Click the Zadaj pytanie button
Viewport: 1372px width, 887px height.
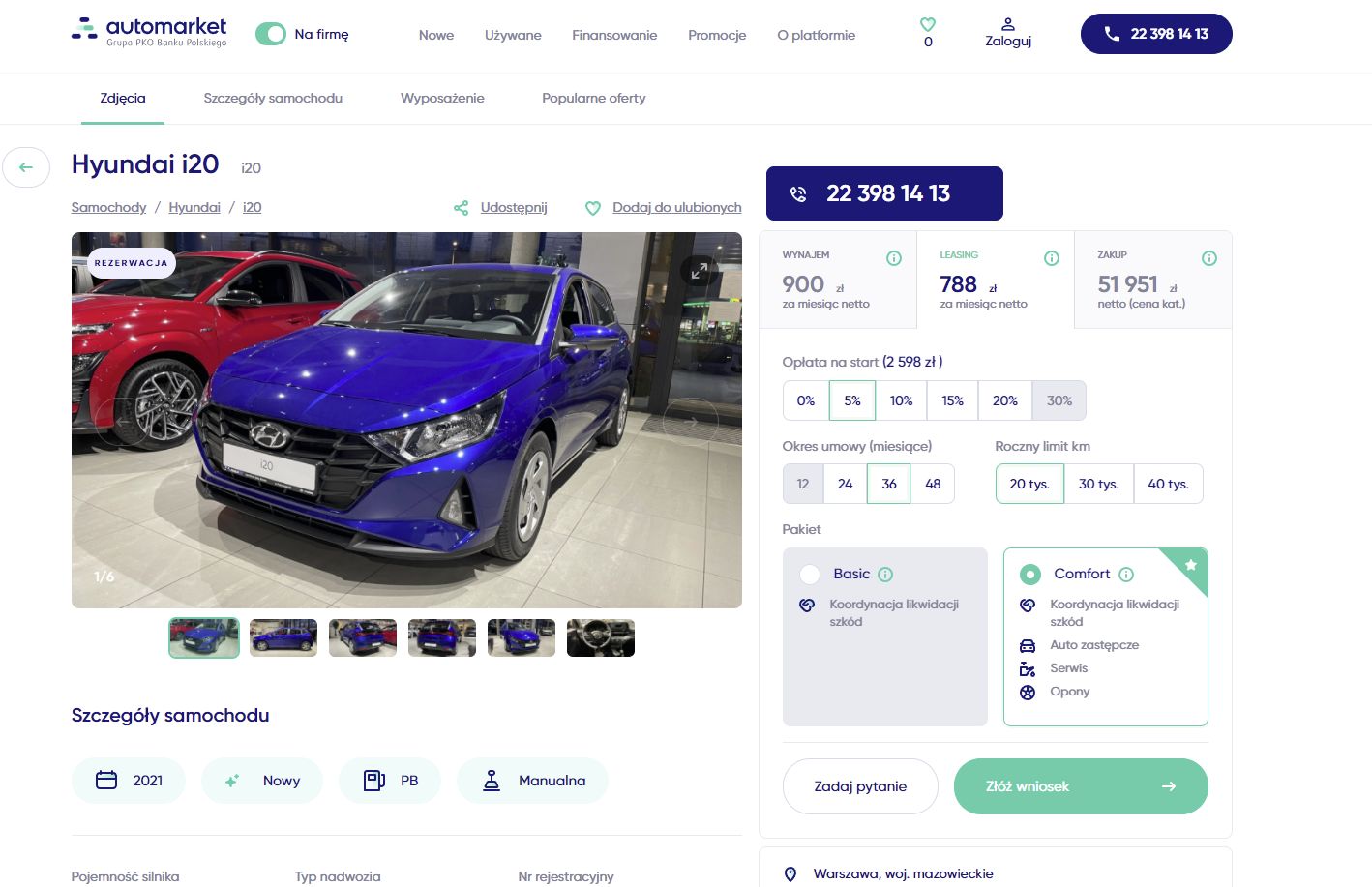point(860,786)
